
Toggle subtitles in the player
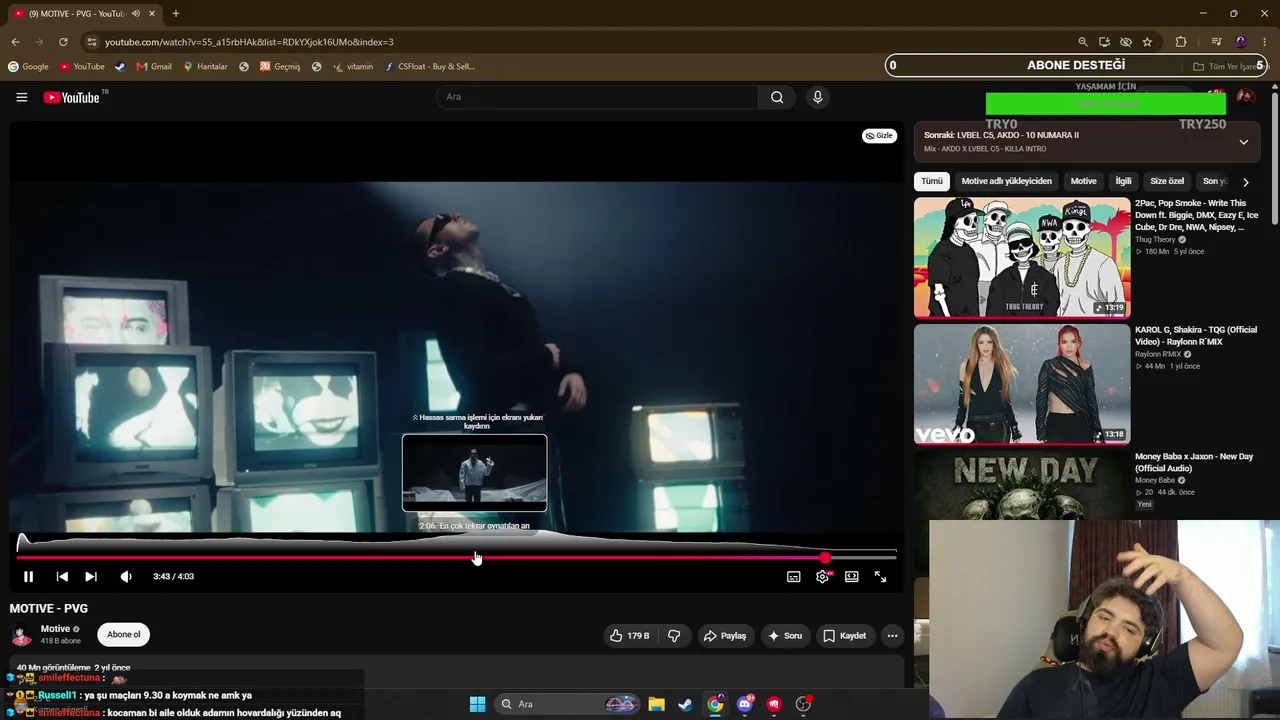tap(793, 577)
